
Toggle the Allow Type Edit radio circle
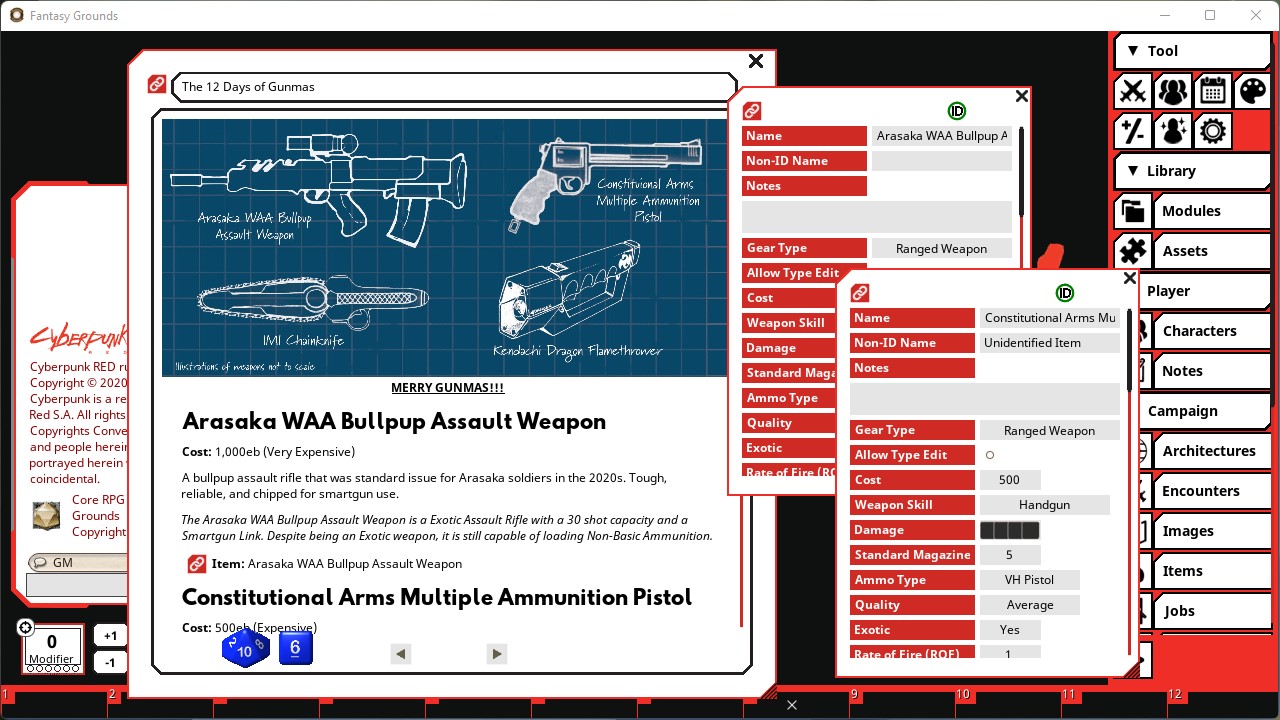tap(990, 455)
